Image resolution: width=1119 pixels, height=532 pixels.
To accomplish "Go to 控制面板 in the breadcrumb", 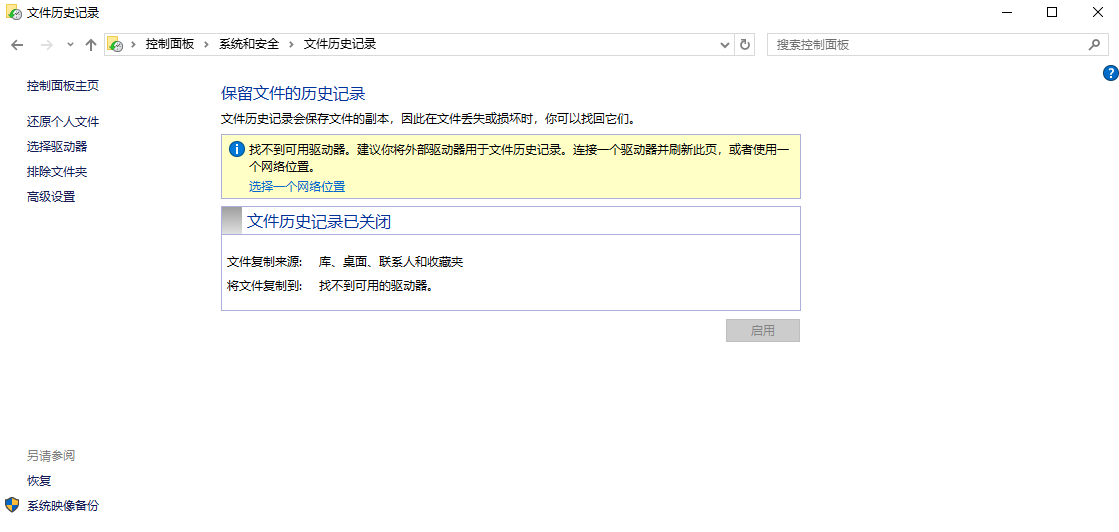I will pyautogui.click(x=170, y=45).
